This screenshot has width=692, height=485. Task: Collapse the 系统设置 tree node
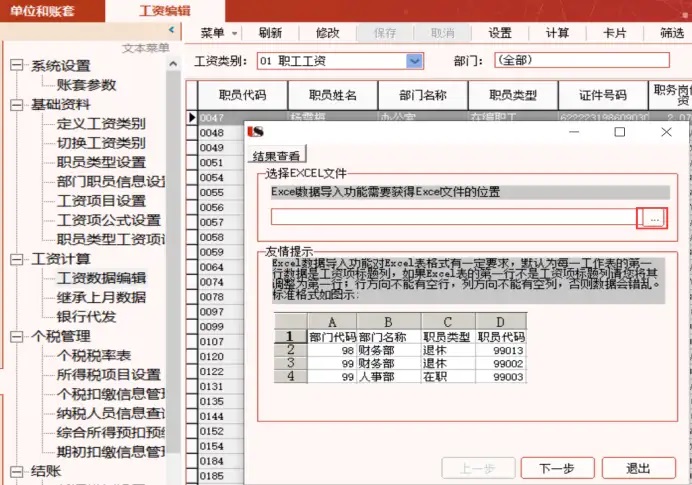click(16, 66)
